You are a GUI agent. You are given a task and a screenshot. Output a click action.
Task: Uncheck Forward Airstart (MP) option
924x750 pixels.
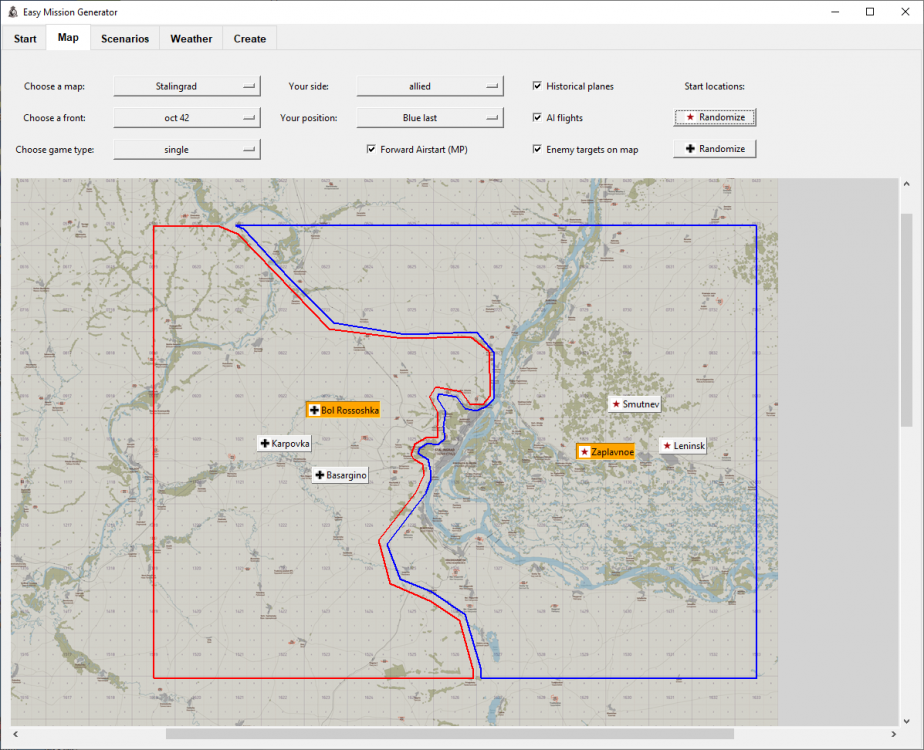coord(372,150)
